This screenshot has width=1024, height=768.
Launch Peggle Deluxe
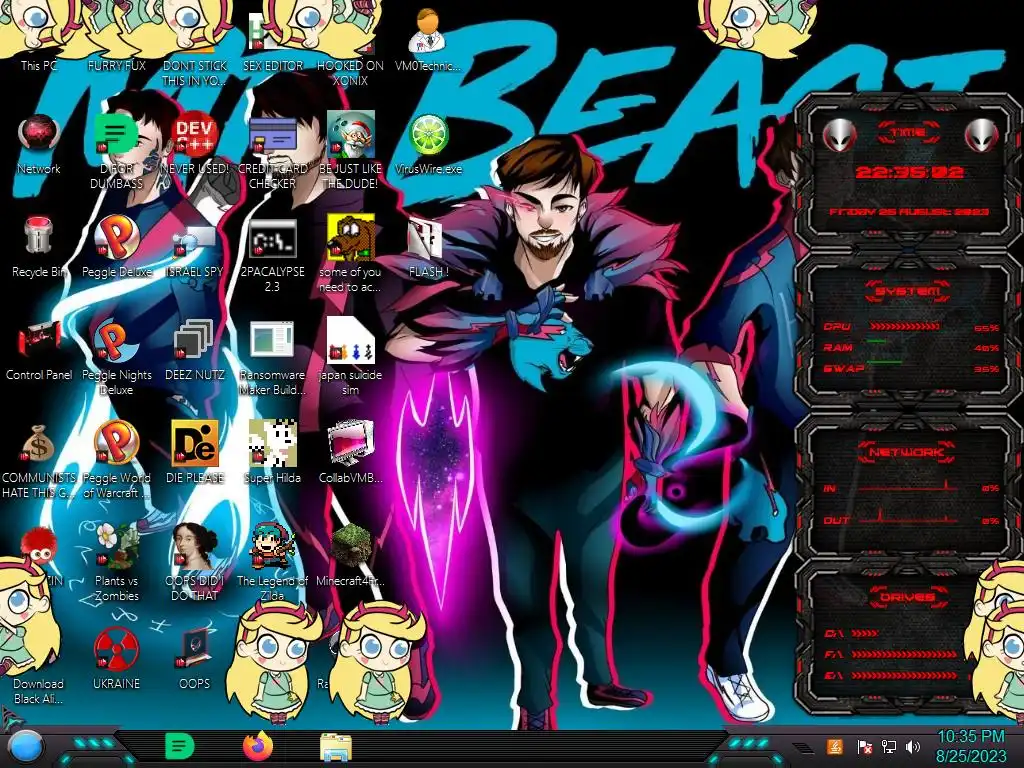(117, 247)
